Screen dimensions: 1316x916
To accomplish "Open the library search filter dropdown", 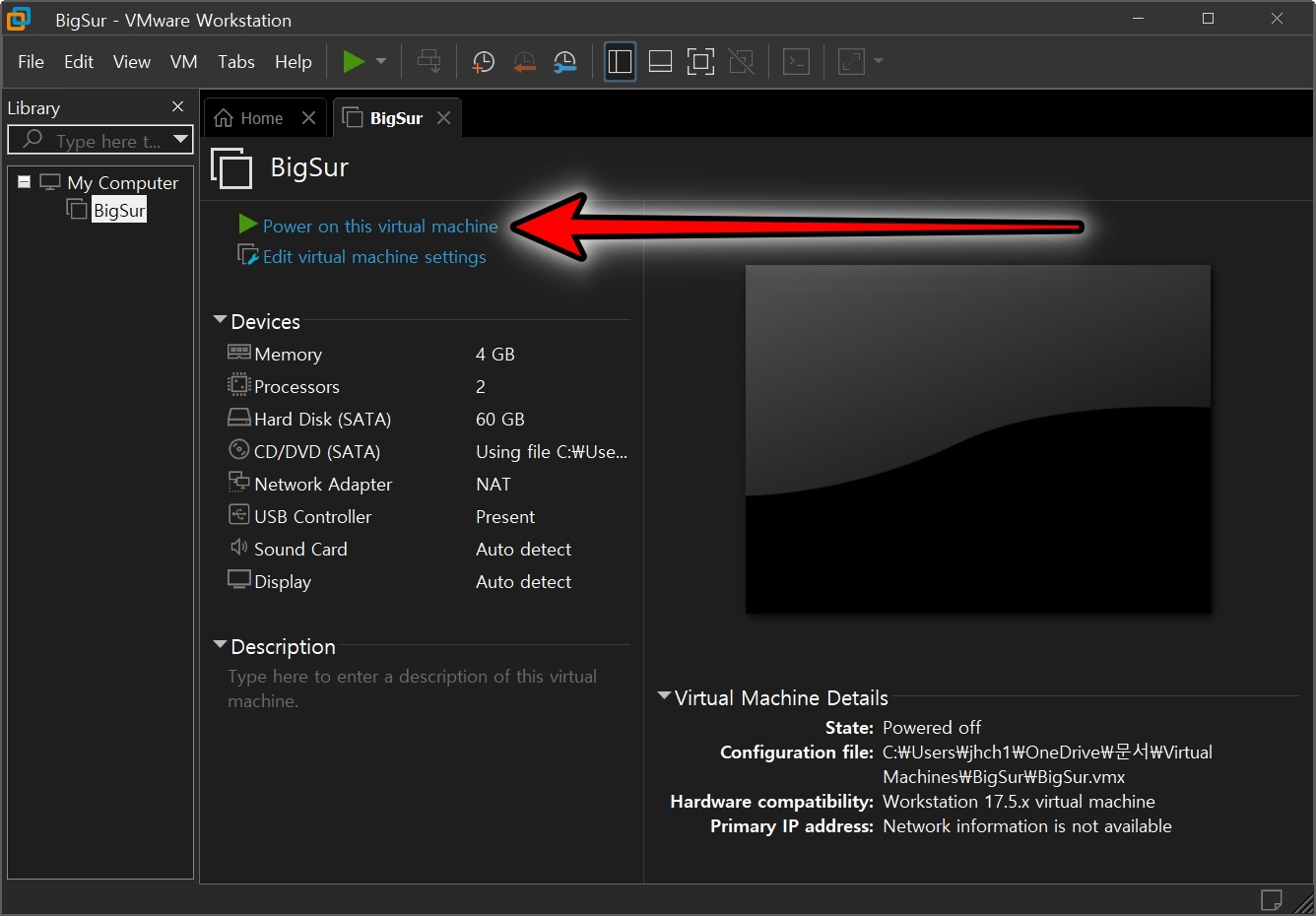I will 181,140.
